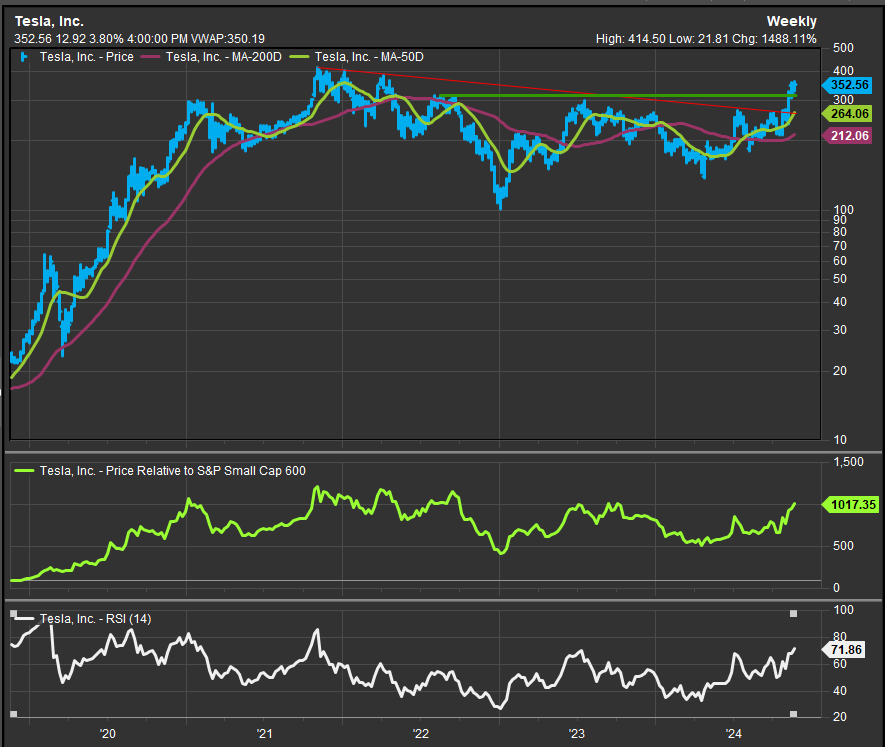
Task: Click the 'Weekly' interval label
Action: [x=791, y=21]
